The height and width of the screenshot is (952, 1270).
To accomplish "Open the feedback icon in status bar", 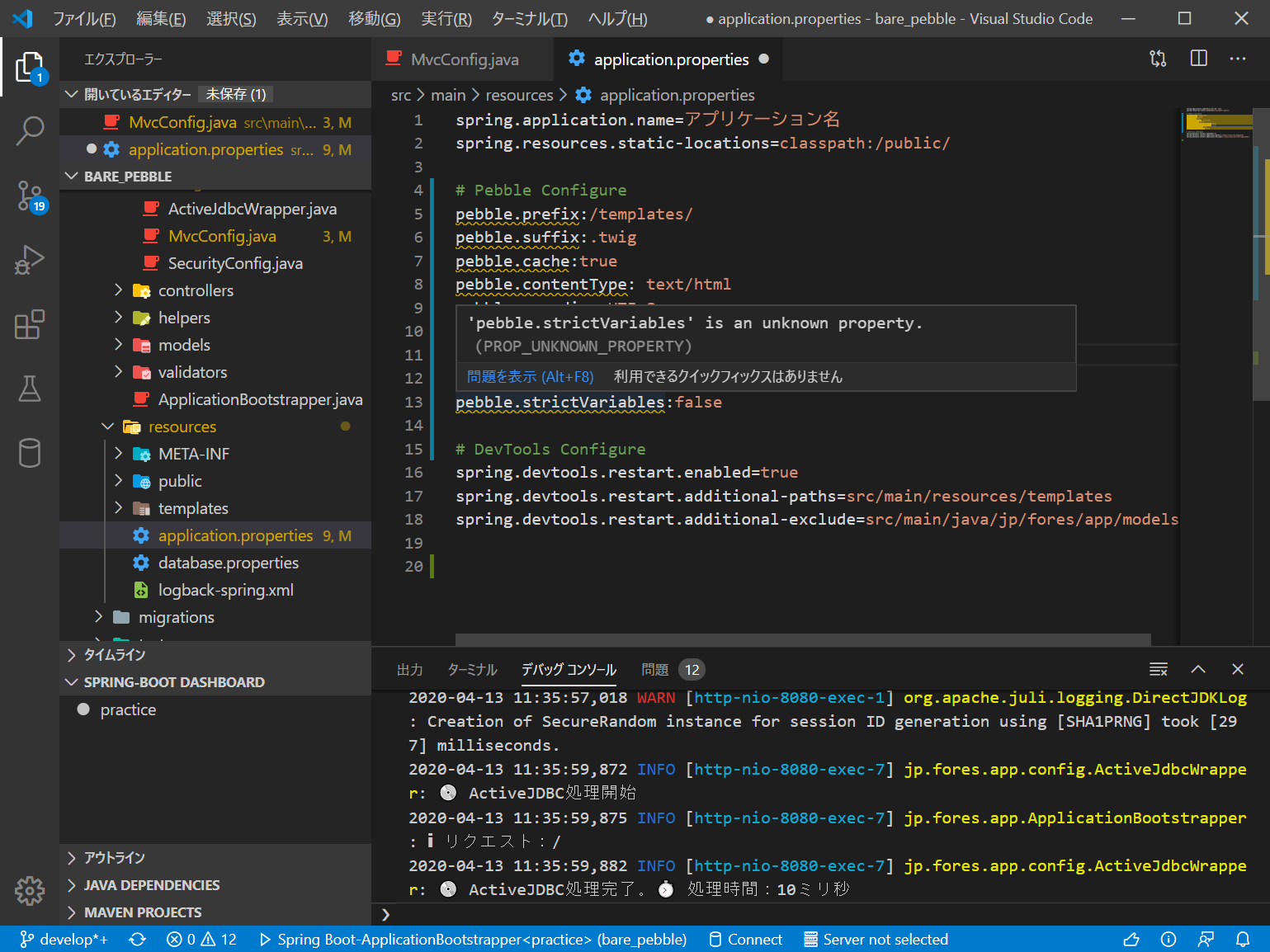I will (1206, 939).
